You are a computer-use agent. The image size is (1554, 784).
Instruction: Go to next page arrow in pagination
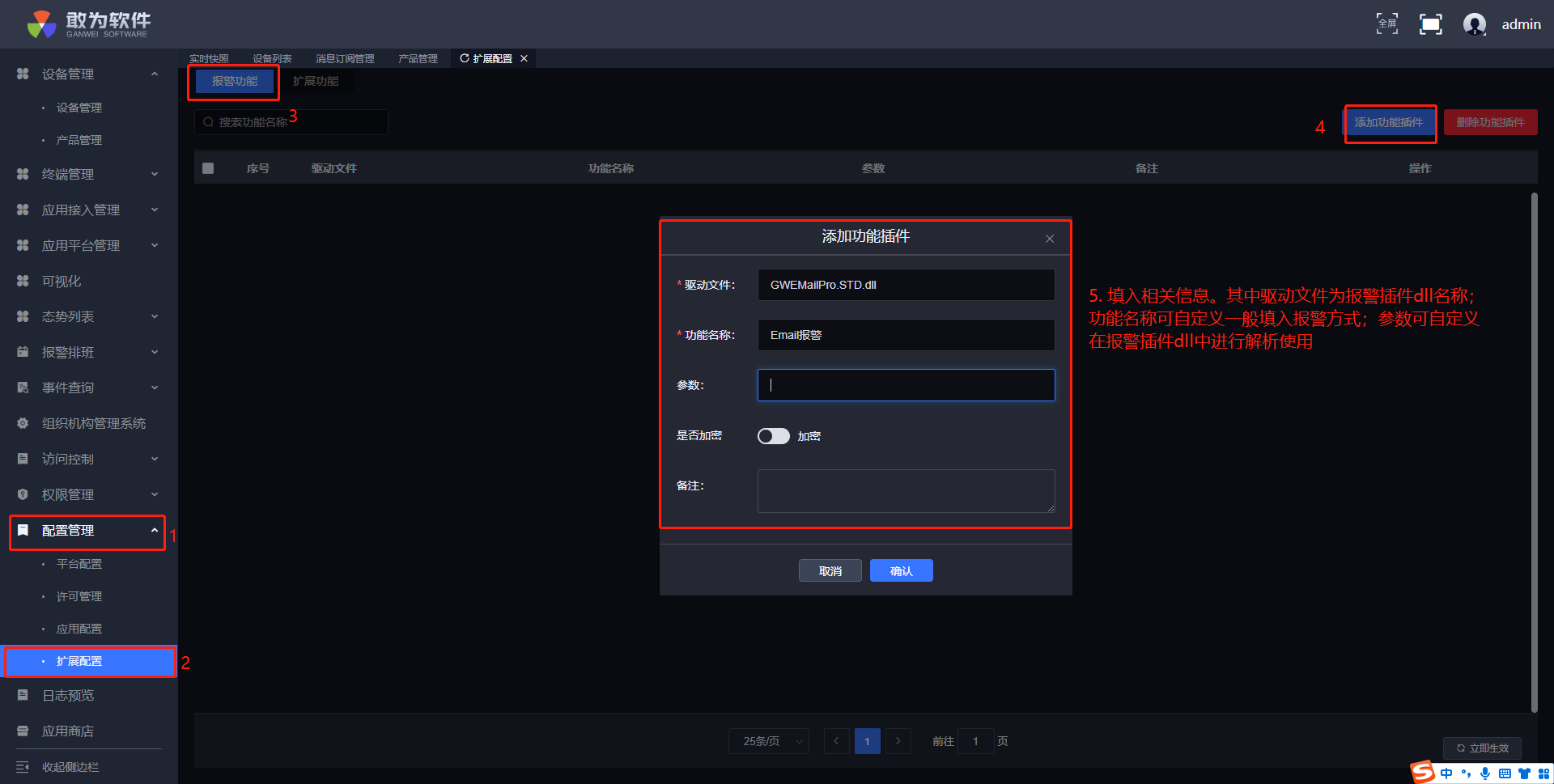[898, 741]
